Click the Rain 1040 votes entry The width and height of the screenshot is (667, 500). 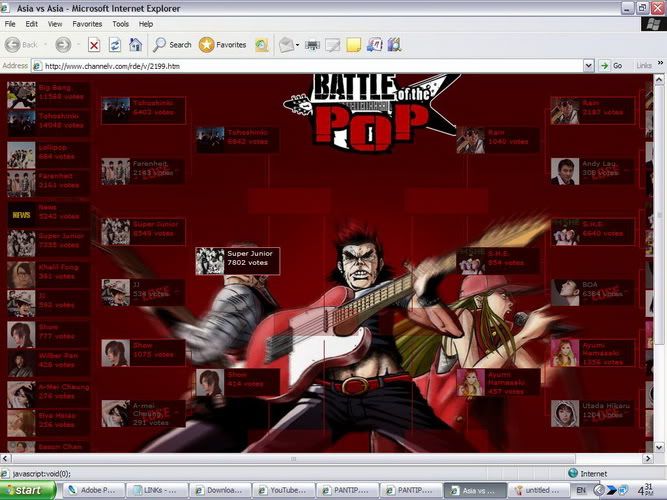click(x=498, y=140)
